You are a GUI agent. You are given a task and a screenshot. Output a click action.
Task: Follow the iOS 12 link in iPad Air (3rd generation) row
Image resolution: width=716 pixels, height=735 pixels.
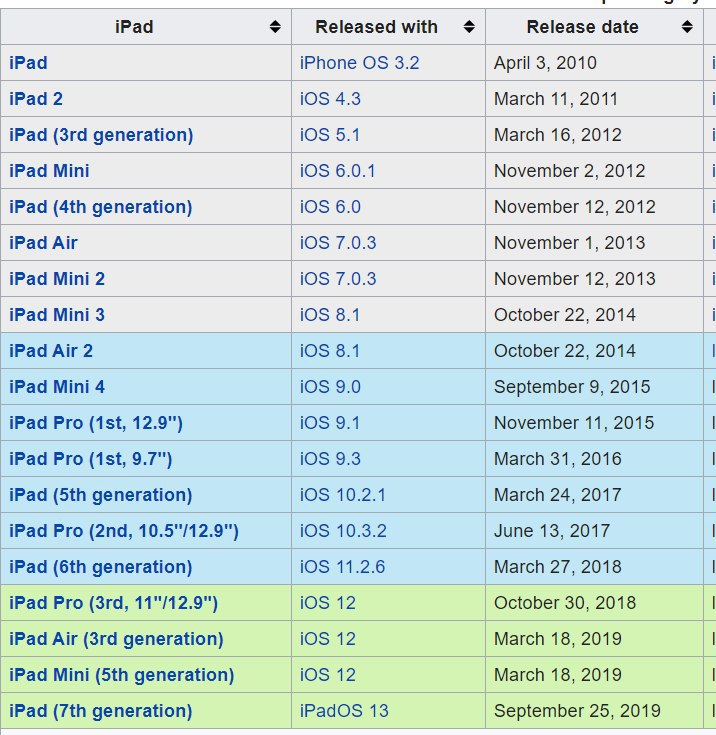[x=327, y=639]
